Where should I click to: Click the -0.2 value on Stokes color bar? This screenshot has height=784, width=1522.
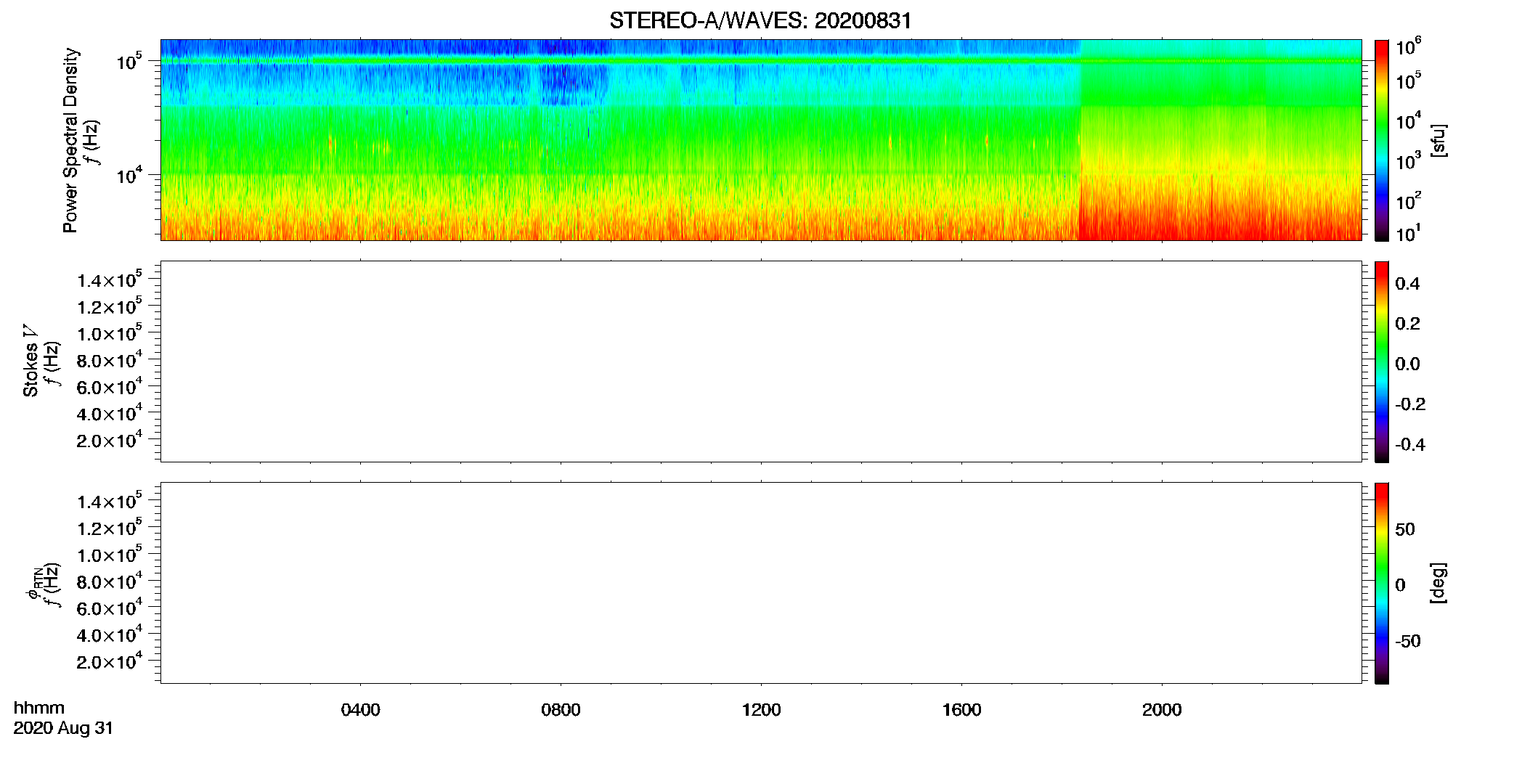click(1409, 404)
